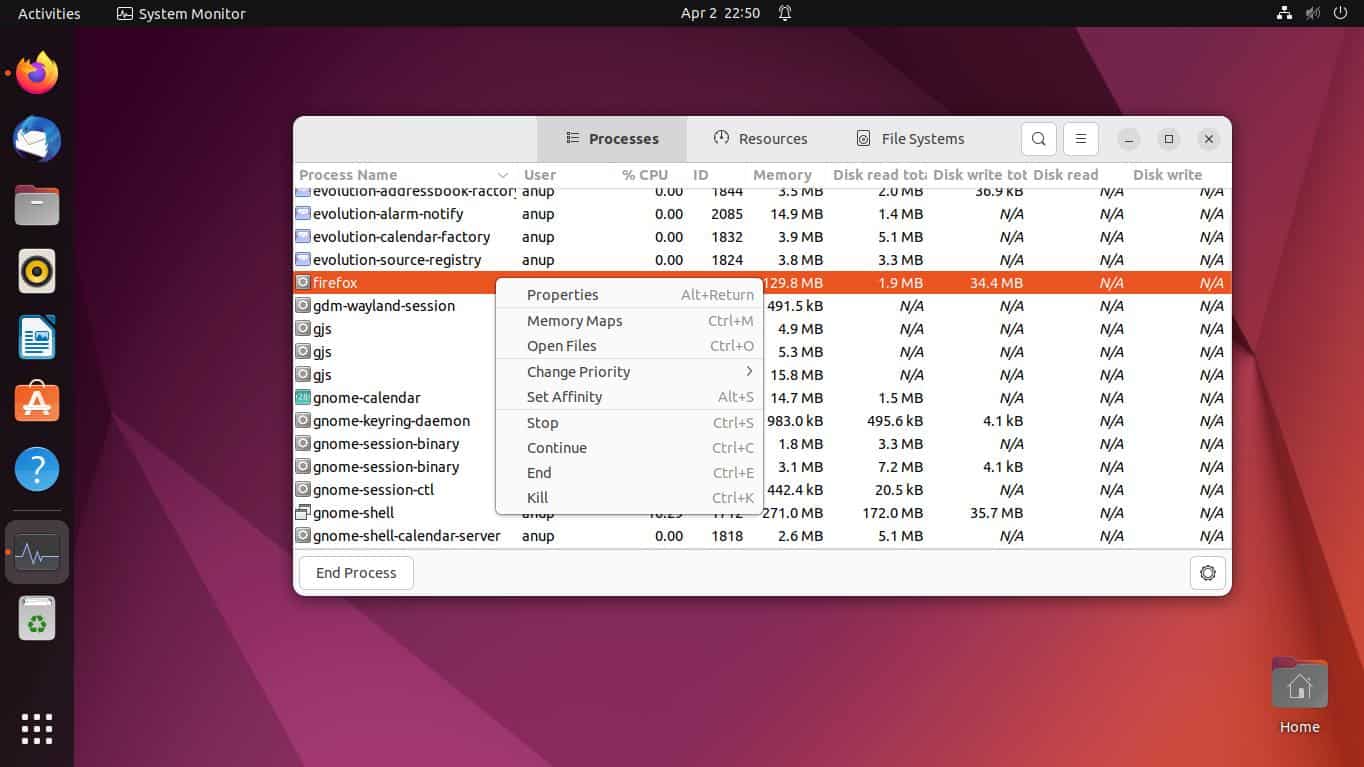The height and width of the screenshot is (767, 1364).
Task: Open LibreOffice Writer from the dock
Action: (x=36, y=336)
